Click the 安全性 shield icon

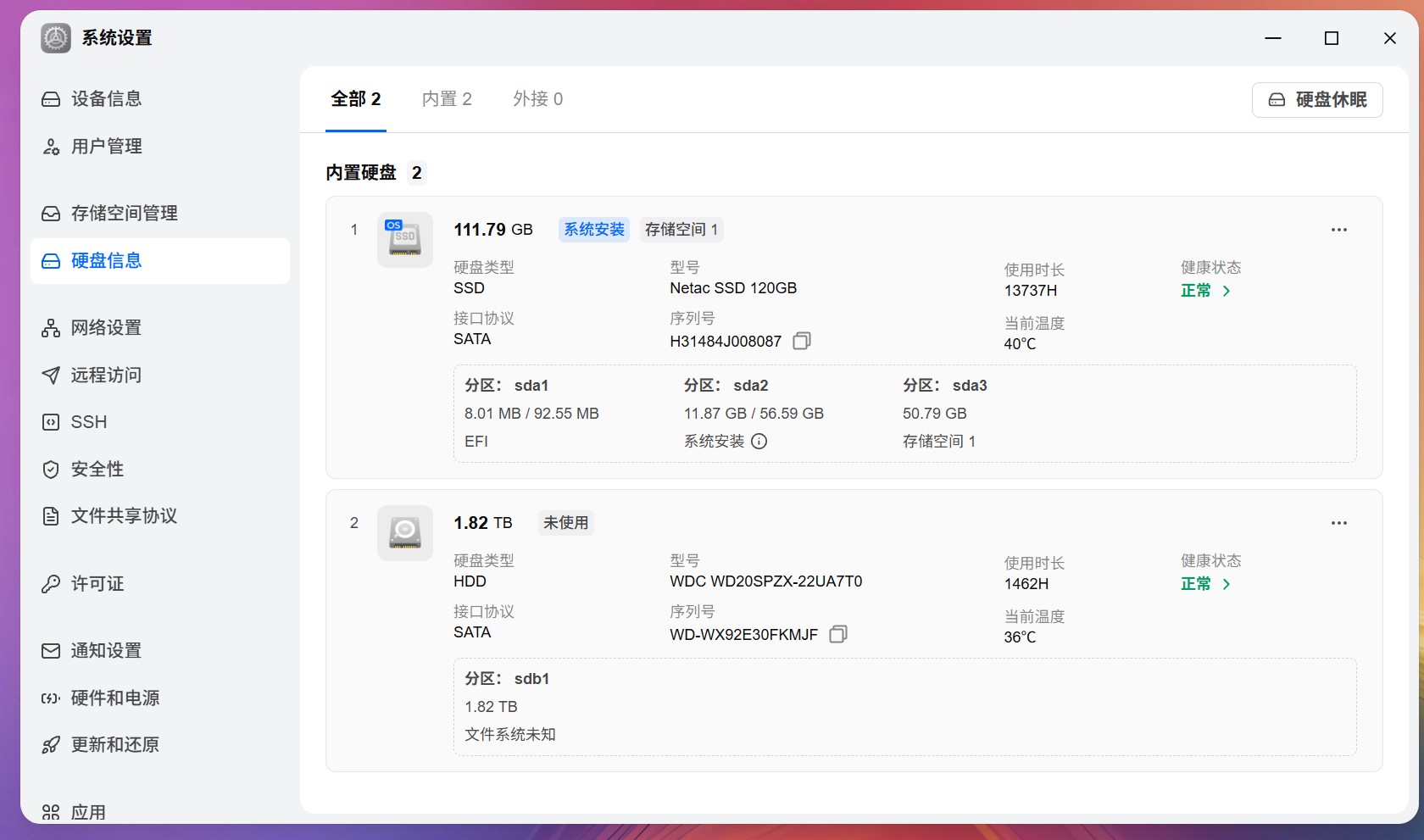point(51,470)
